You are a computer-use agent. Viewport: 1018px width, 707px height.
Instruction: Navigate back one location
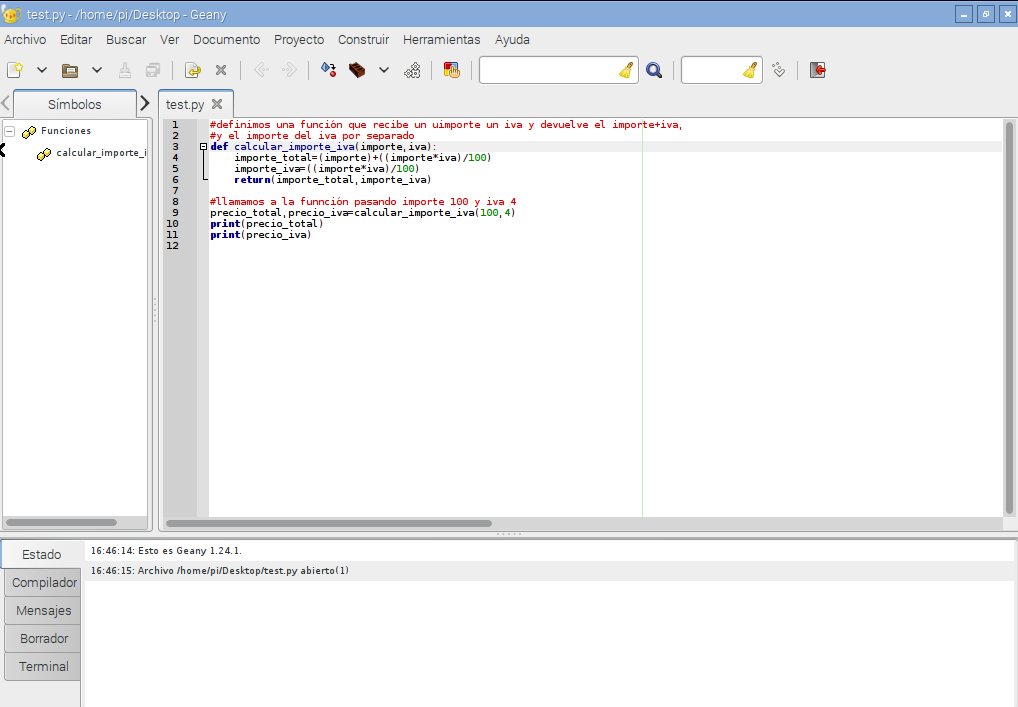(x=261, y=70)
